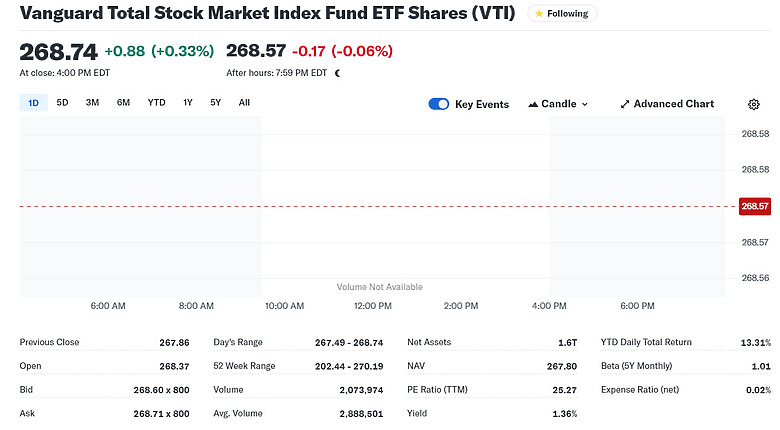Screen dimensions: 780x430
Task: Click Open value 268.37
Action: pos(174,366)
